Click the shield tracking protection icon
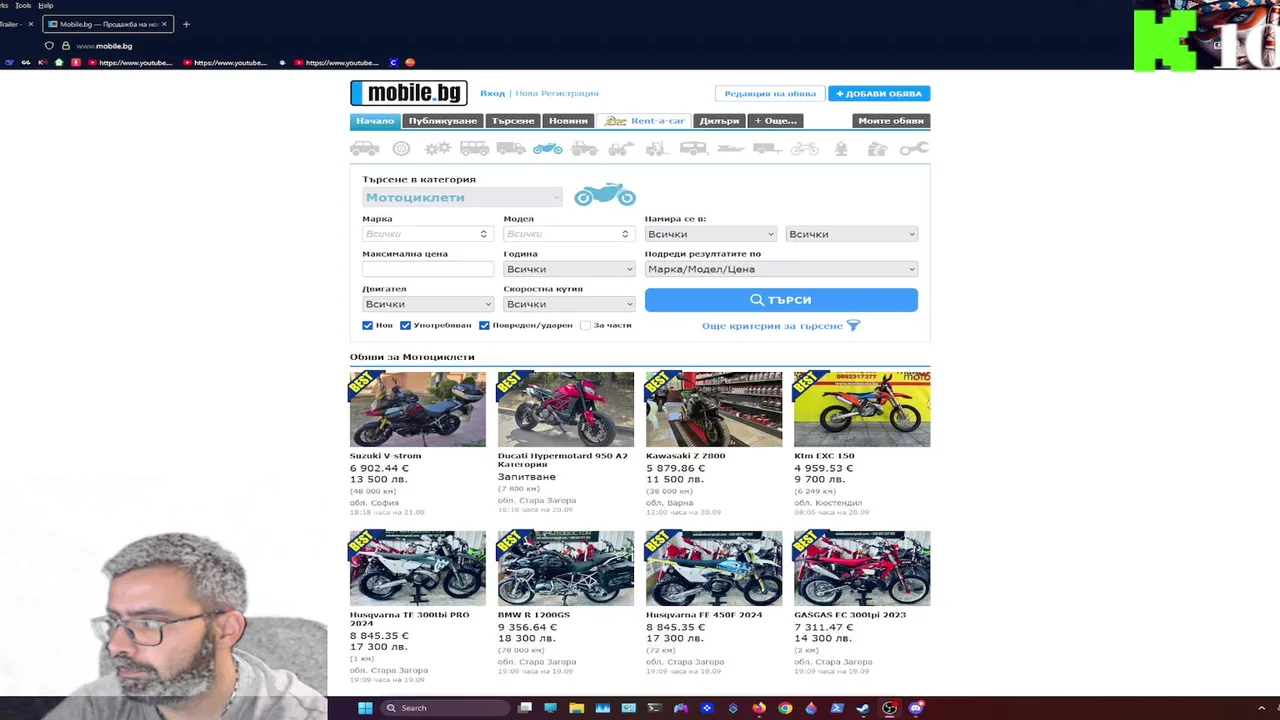The height and width of the screenshot is (720, 1280). (49, 46)
